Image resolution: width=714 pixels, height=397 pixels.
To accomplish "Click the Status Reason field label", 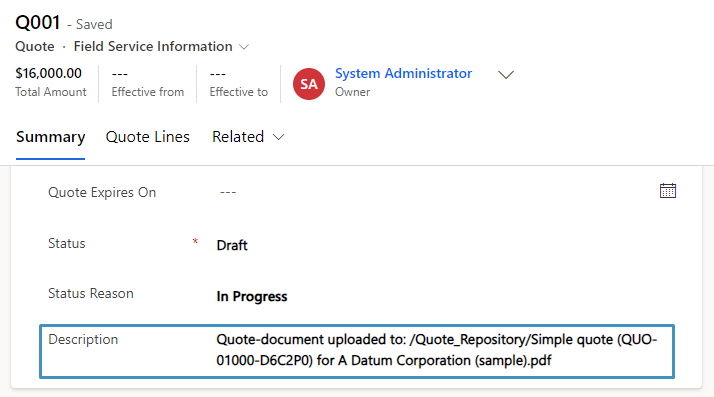I will click(91, 294).
